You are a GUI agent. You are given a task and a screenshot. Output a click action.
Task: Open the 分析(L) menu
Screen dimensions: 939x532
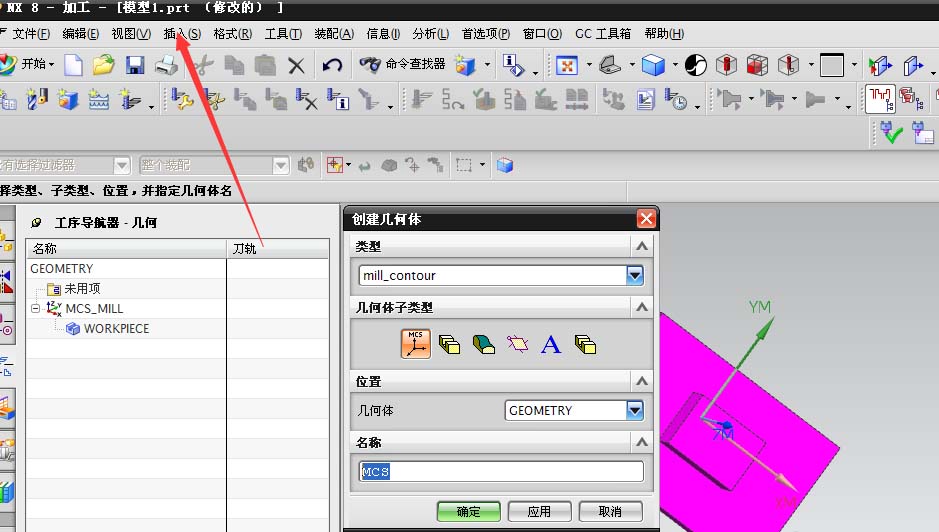(x=430, y=34)
